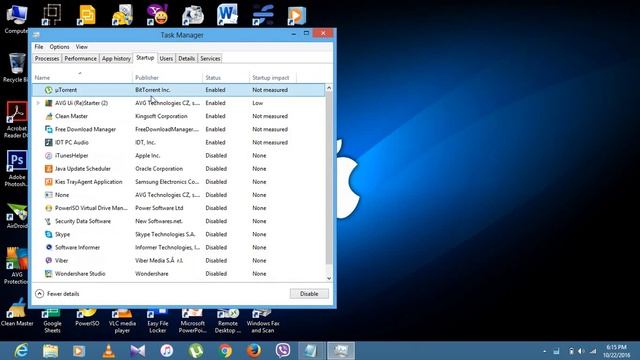Click the startup list scrollbar thumb
Screen dimensions: 640x360
point(329,178)
